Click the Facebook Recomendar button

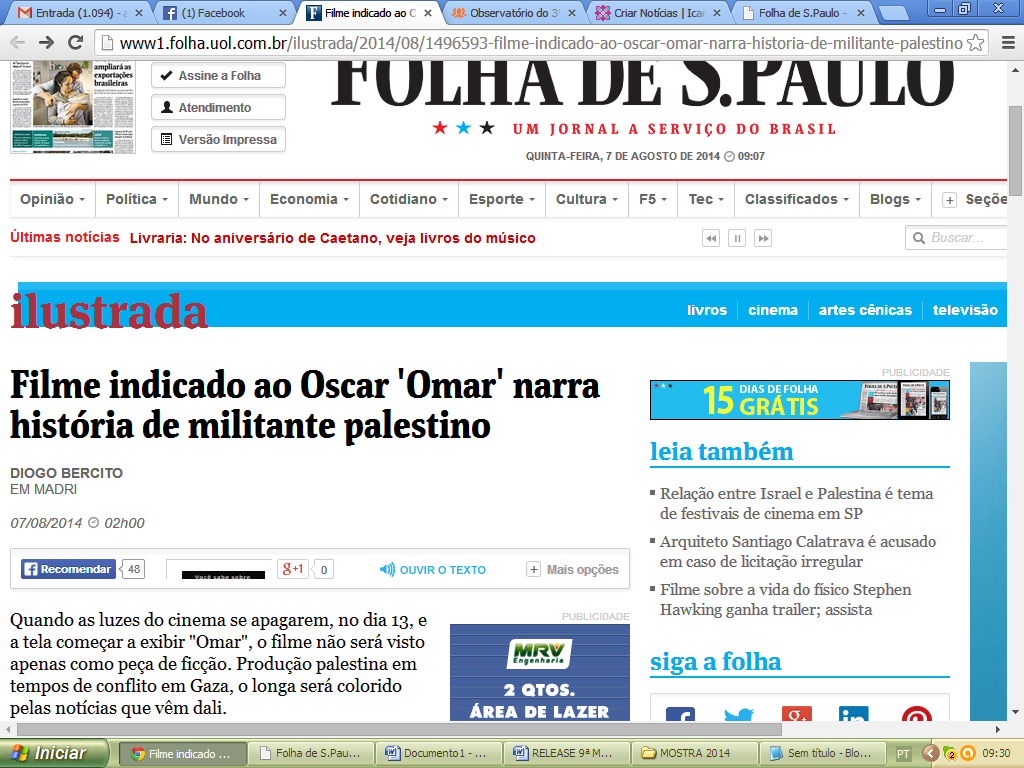click(x=68, y=569)
